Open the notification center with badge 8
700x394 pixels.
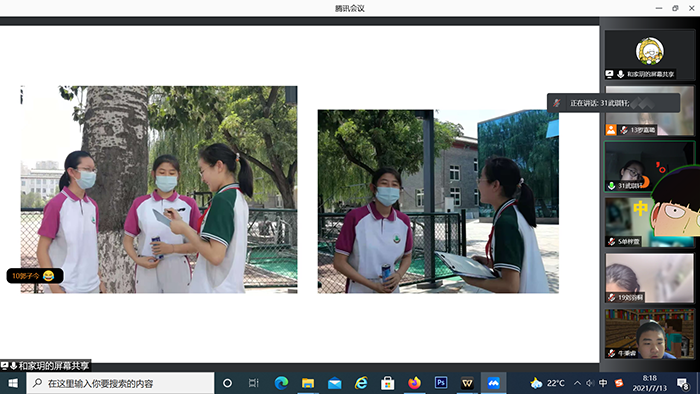pyautogui.click(x=683, y=383)
